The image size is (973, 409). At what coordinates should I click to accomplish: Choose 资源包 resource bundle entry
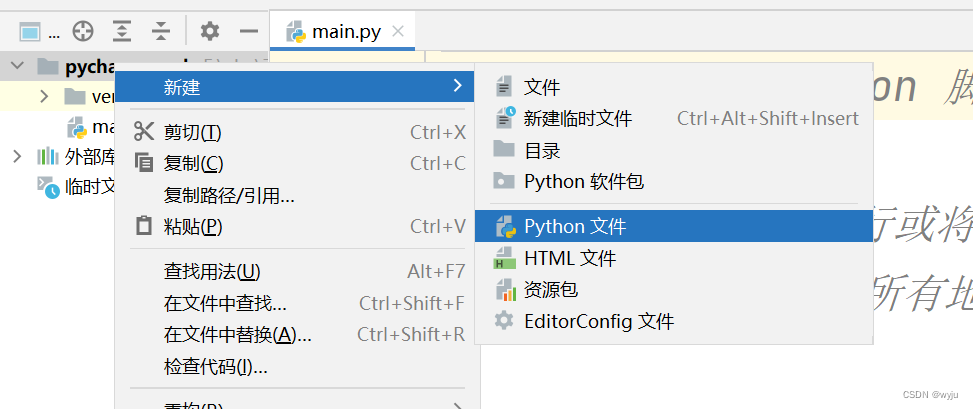coord(674,289)
